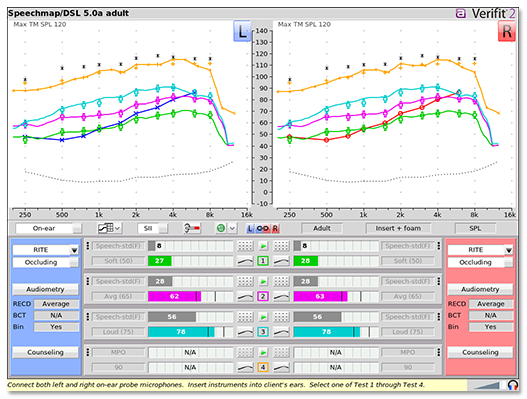527x399 pixels.
Task: Start Test 3 with its green play icon
Action: 263,317
